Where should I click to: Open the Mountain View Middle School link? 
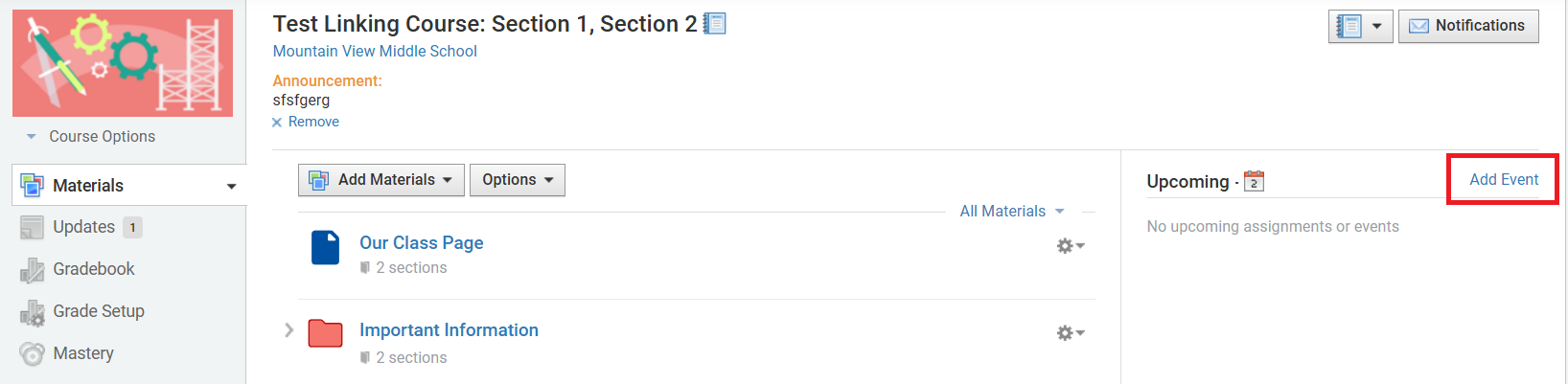pos(375,52)
